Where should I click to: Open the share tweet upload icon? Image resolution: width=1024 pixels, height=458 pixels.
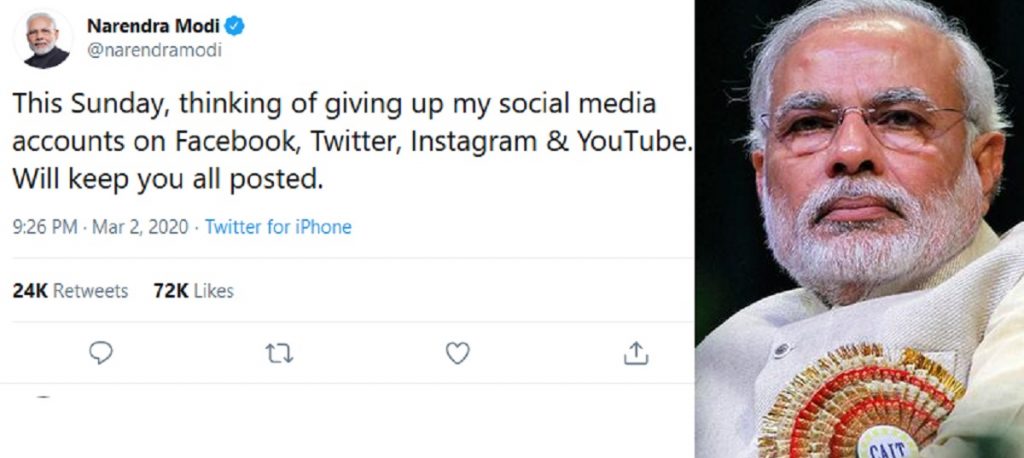pos(636,353)
